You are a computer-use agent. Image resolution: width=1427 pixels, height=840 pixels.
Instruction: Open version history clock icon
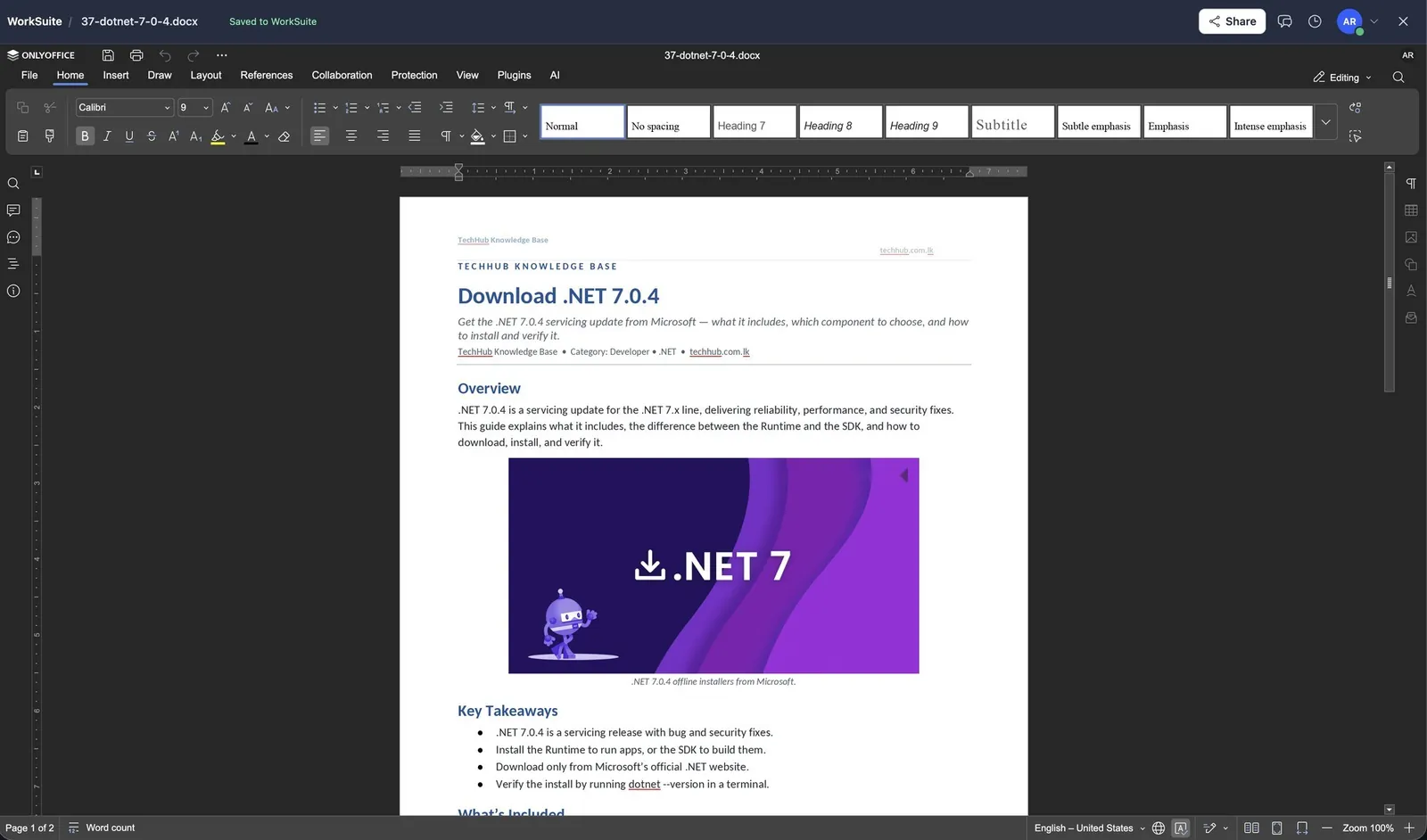click(1315, 21)
